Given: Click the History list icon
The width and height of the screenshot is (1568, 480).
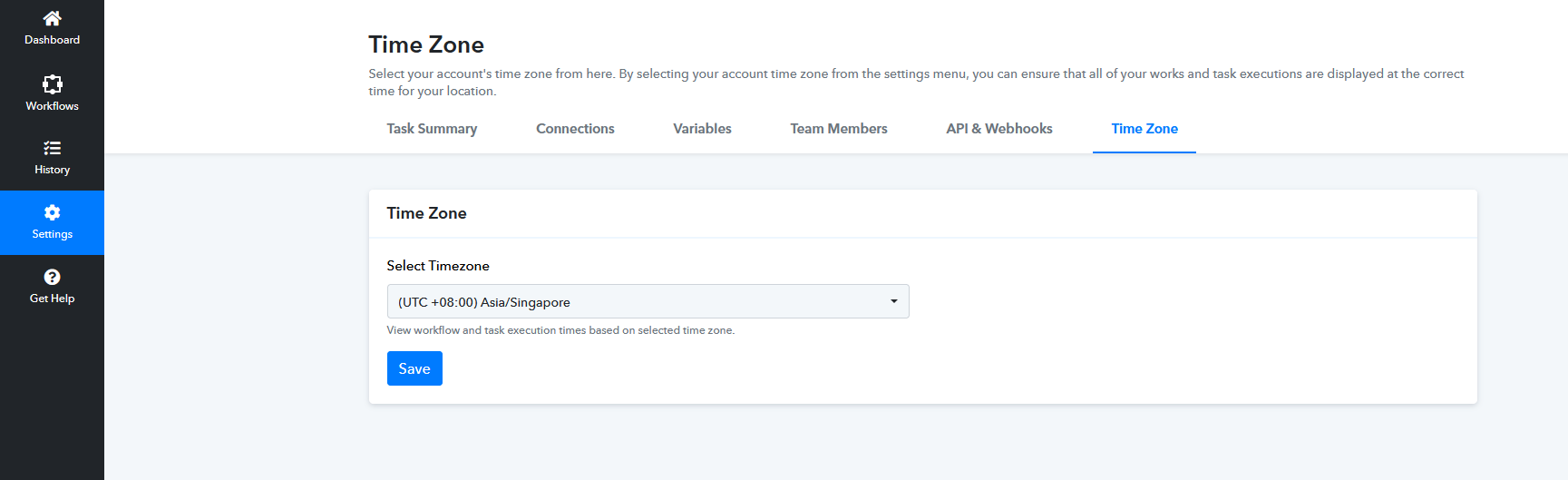Looking at the screenshot, I should coord(52,148).
